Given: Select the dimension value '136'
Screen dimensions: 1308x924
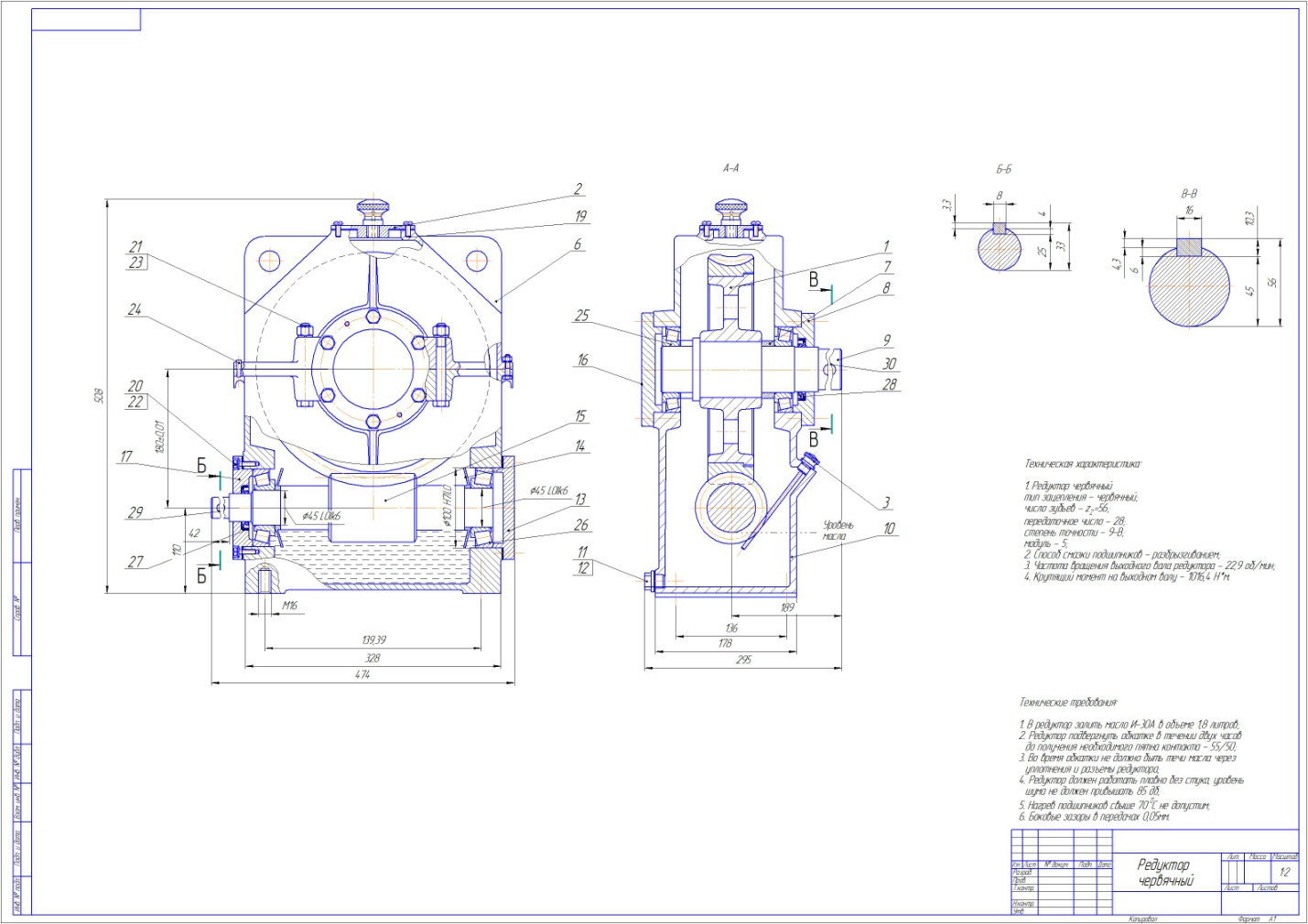Looking at the screenshot, I should (x=731, y=628).
